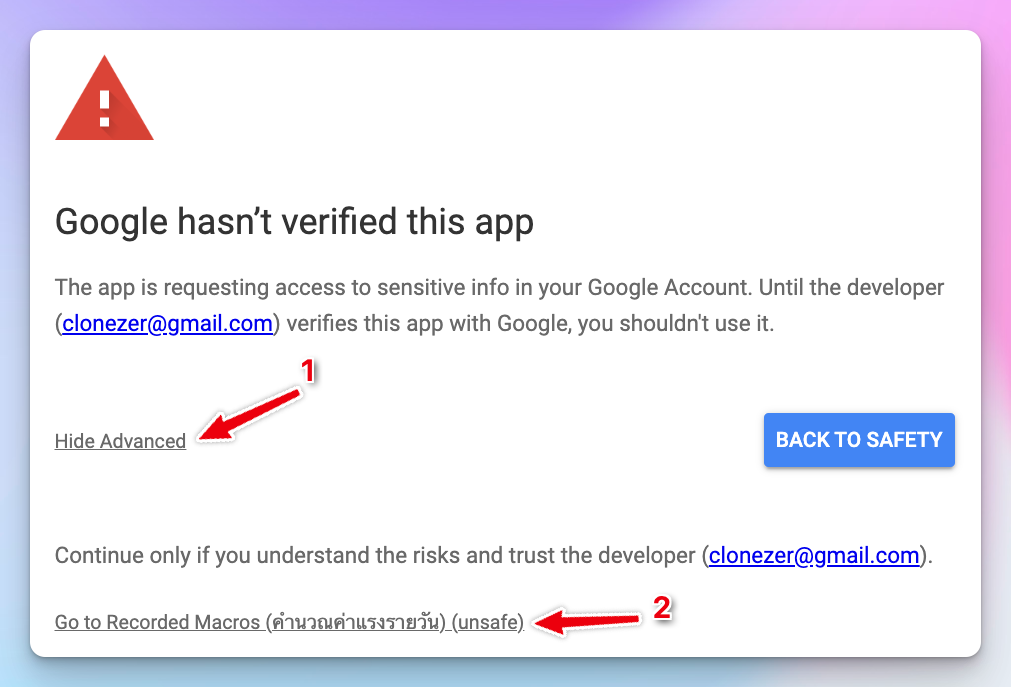The height and width of the screenshot is (687, 1011).
Task: Go to Recorded Macros (unsafe) link
Action: point(160,622)
